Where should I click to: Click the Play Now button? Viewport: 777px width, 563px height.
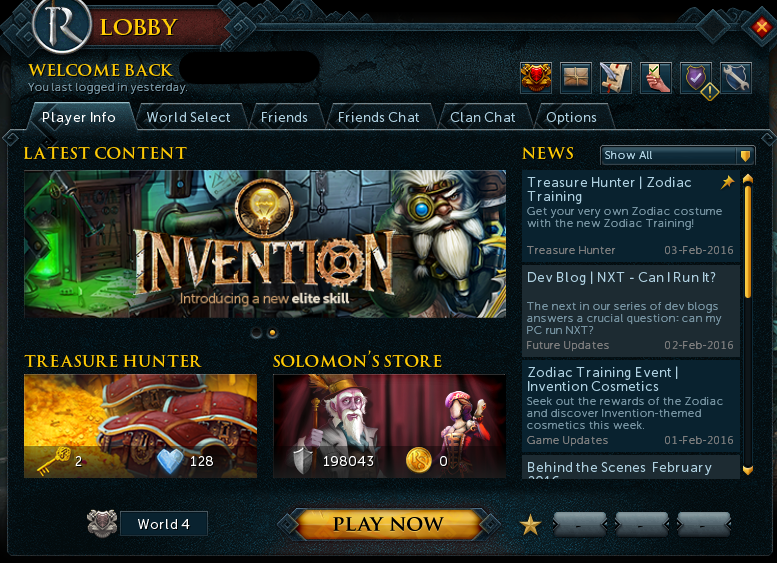tap(388, 524)
